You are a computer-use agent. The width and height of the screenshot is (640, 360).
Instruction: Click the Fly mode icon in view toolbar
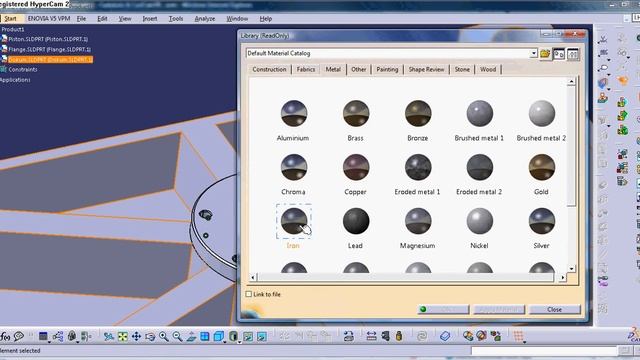tap(109, 336)
